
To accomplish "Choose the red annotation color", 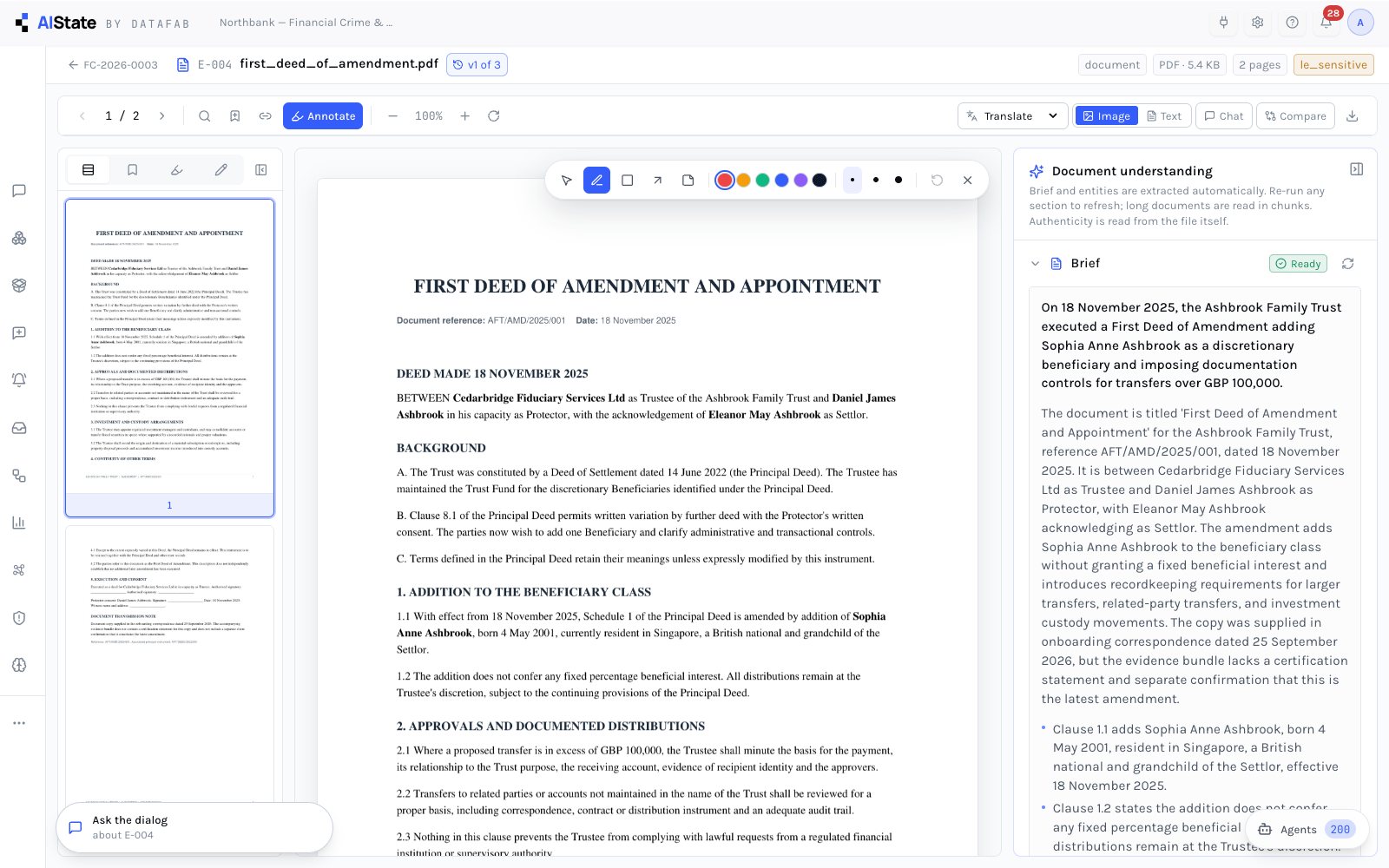I will [x=724, y=180].
